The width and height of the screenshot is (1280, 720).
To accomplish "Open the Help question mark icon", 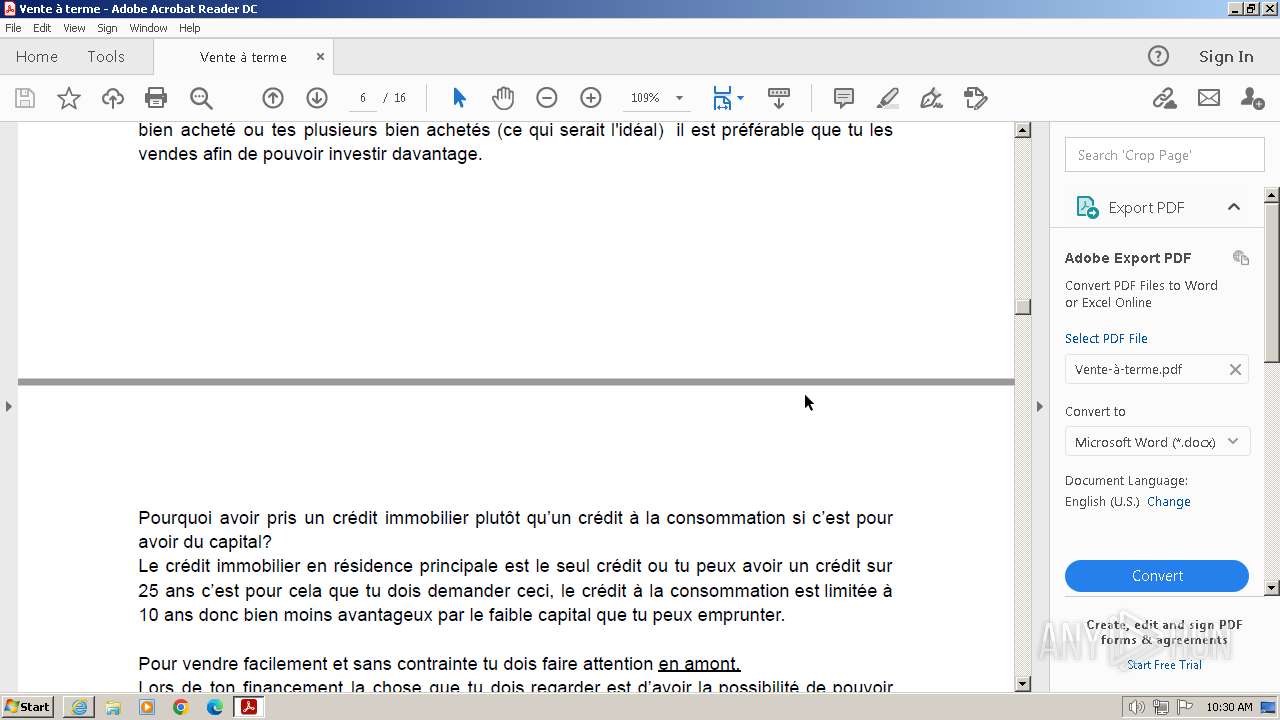I will click(x=1158, y=56).
